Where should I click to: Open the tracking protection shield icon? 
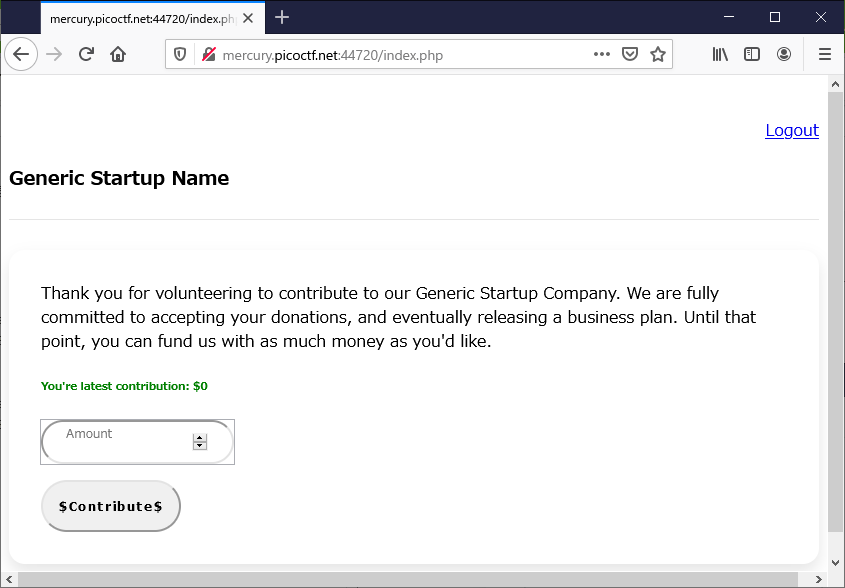[x=181, y=55]
